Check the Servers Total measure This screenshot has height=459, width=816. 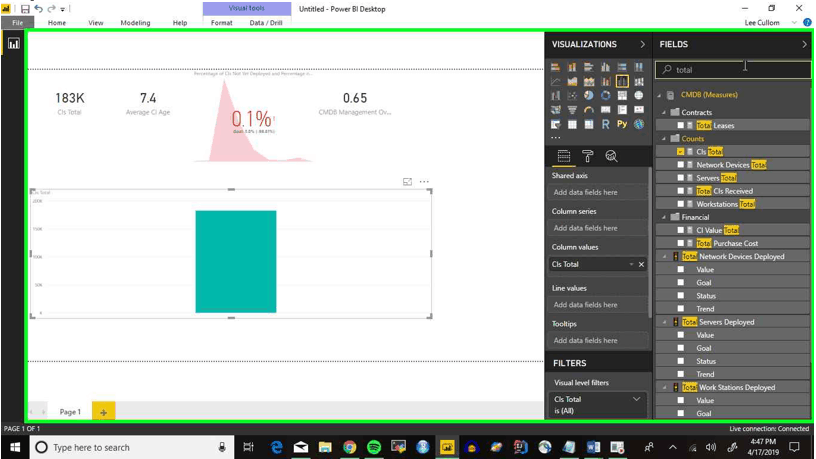coord(680,178)
